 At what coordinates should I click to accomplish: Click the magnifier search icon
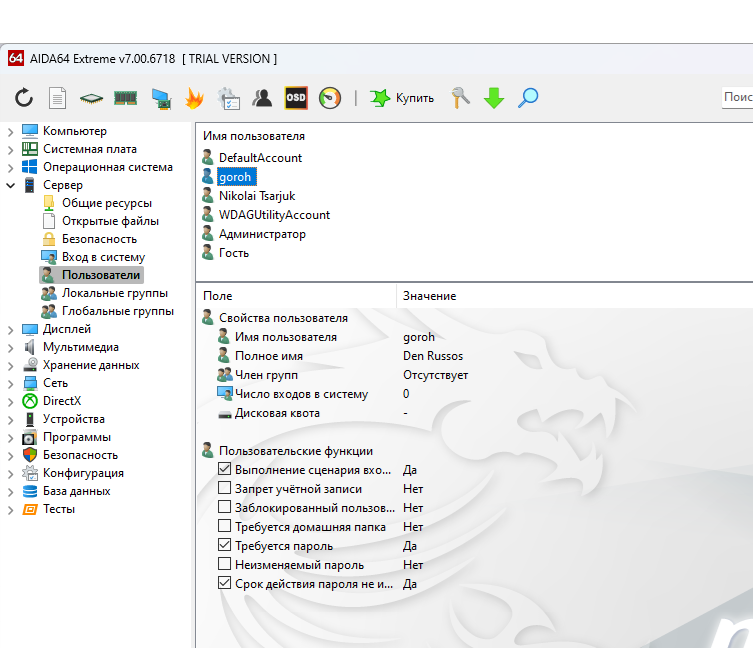[x=528, y=98]
